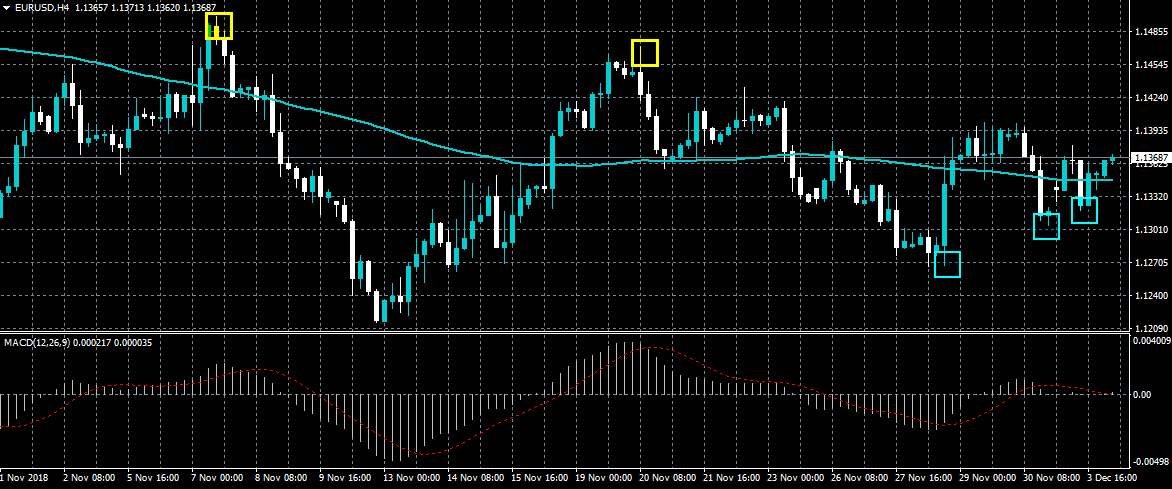1172x489 pixels.
Task: Click the 0.004009 MACD scale value
Action: tap(1151, 340)
